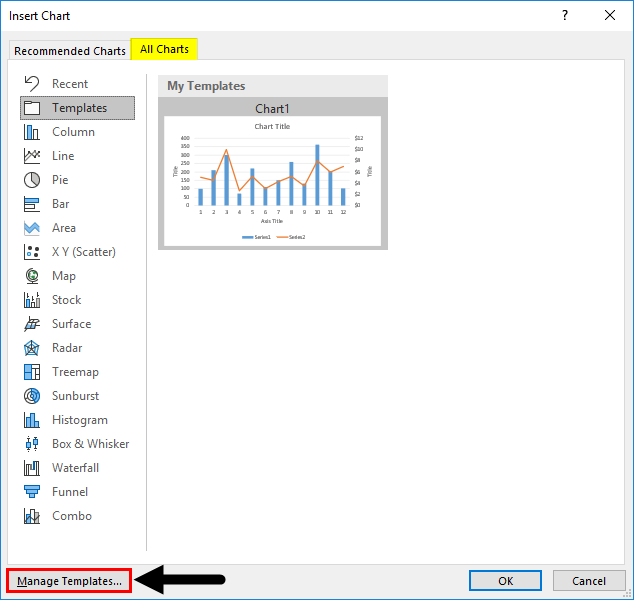Click the Chart1 template name
The height and width of the screenshot is (600, 634).
[x=272, y=109]
